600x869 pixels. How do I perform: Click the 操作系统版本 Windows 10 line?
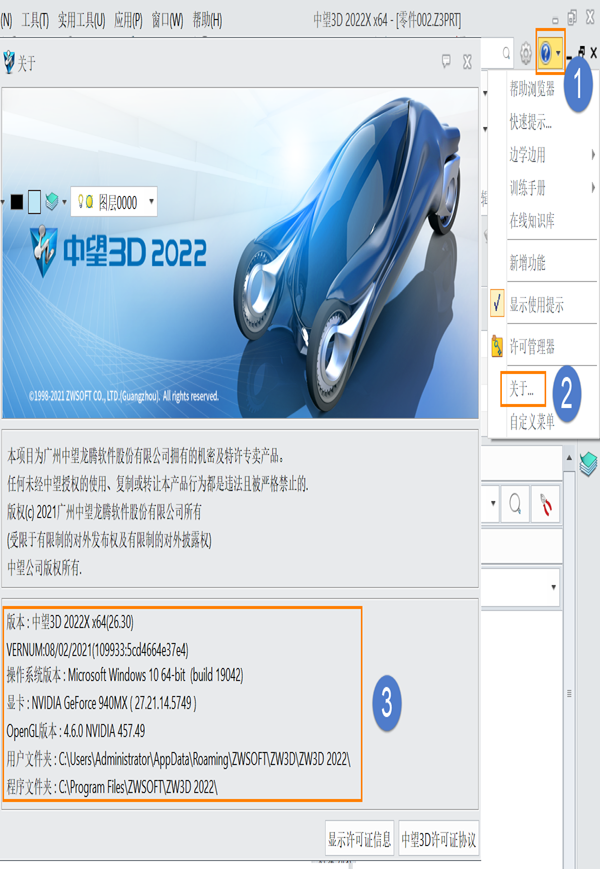(x=125, y=675)
